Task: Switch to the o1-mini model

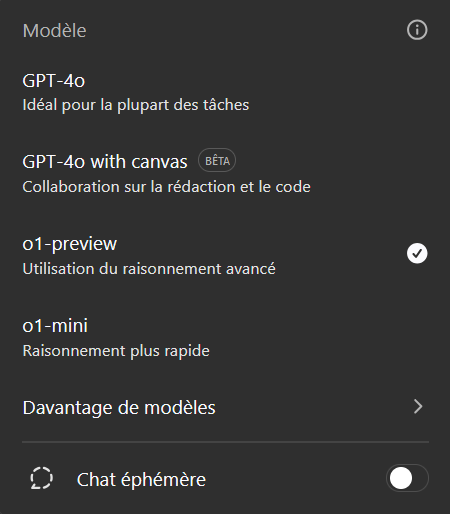Action: pos(225,337)
